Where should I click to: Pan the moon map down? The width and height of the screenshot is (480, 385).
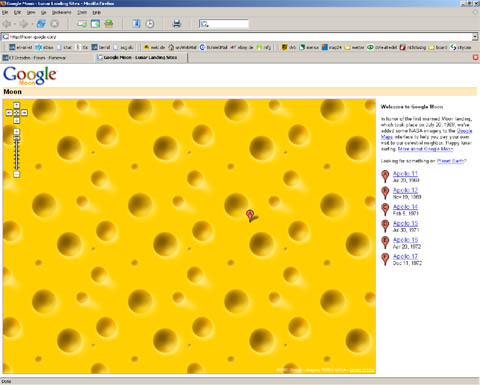click(x=17, y=120)
